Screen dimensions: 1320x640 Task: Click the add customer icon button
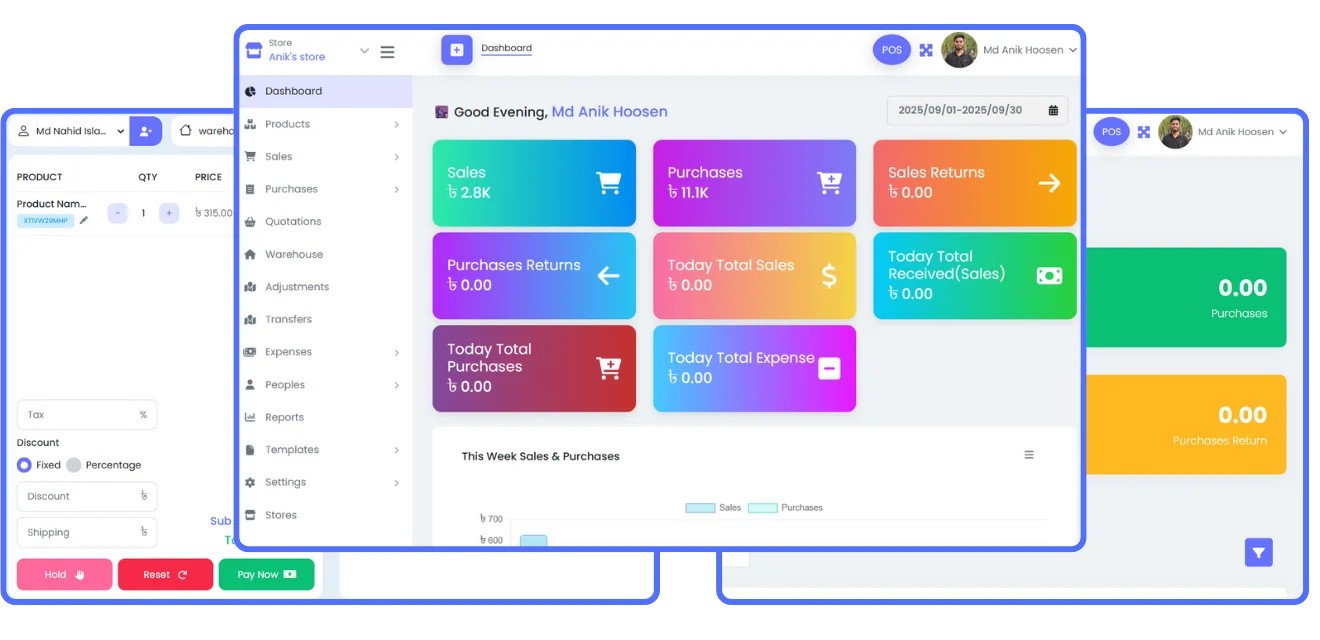point(145,131)
